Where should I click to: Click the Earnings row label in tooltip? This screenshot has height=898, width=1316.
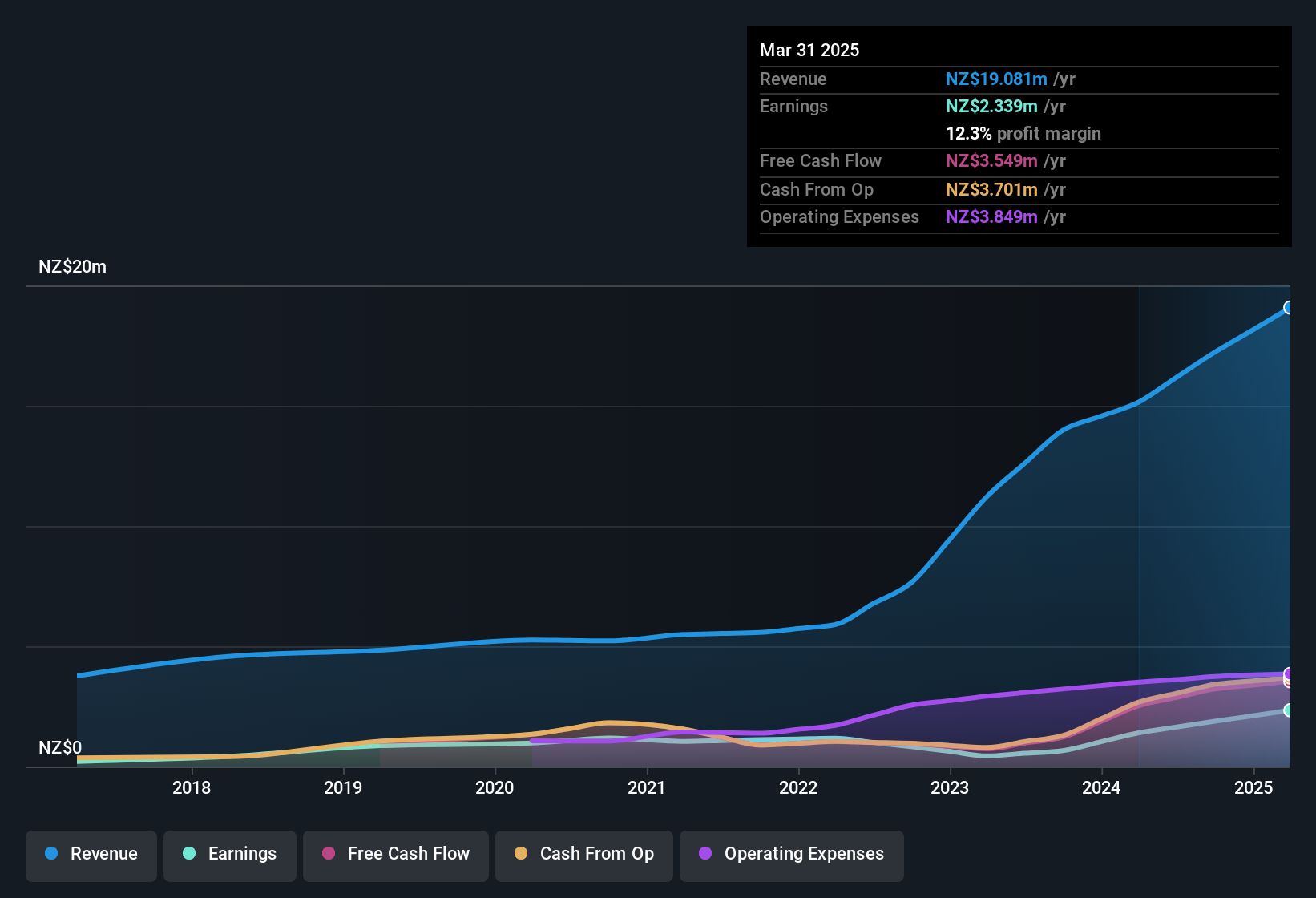[793, 107]
